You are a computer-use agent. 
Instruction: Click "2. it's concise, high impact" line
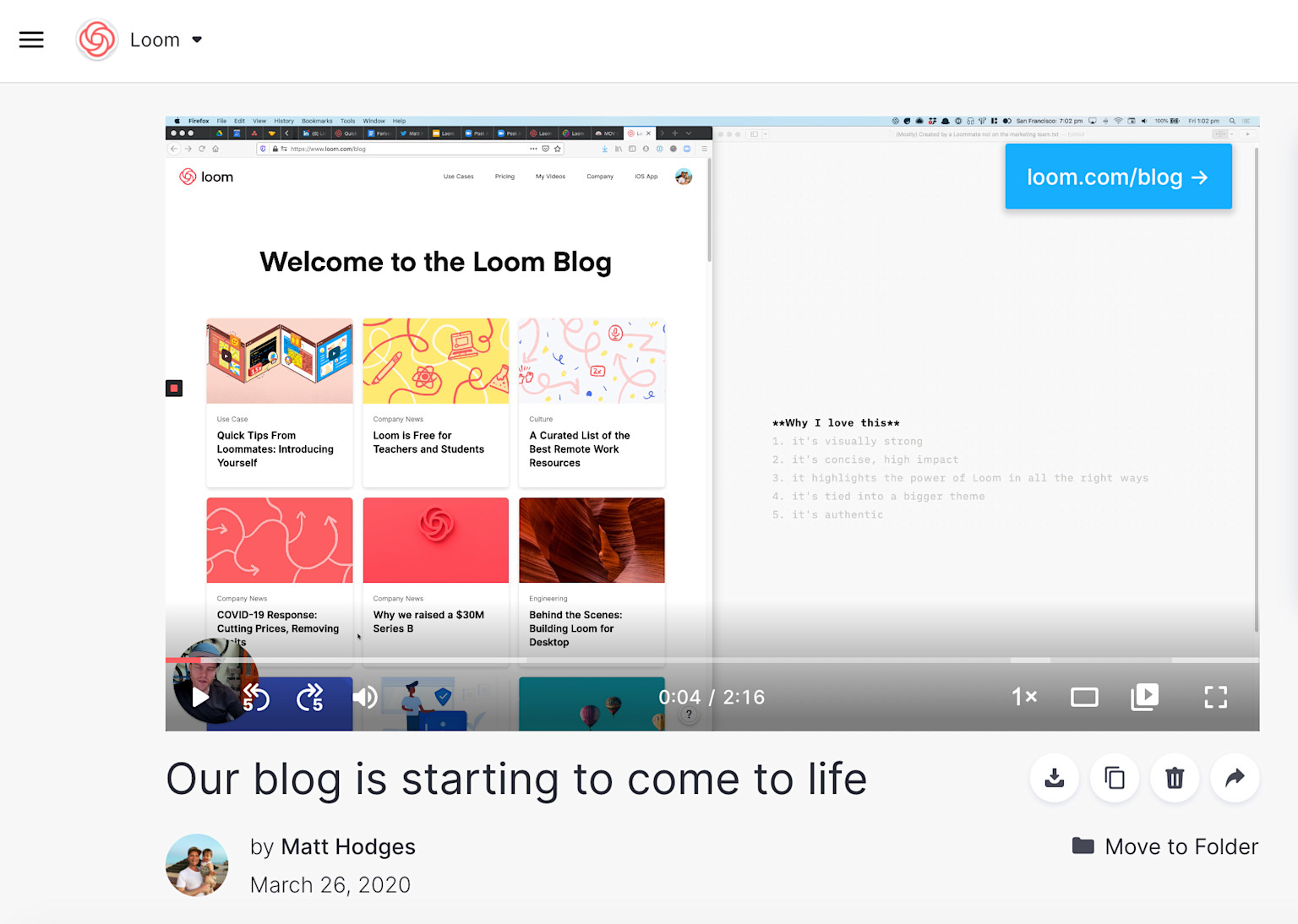coord(865,459)
